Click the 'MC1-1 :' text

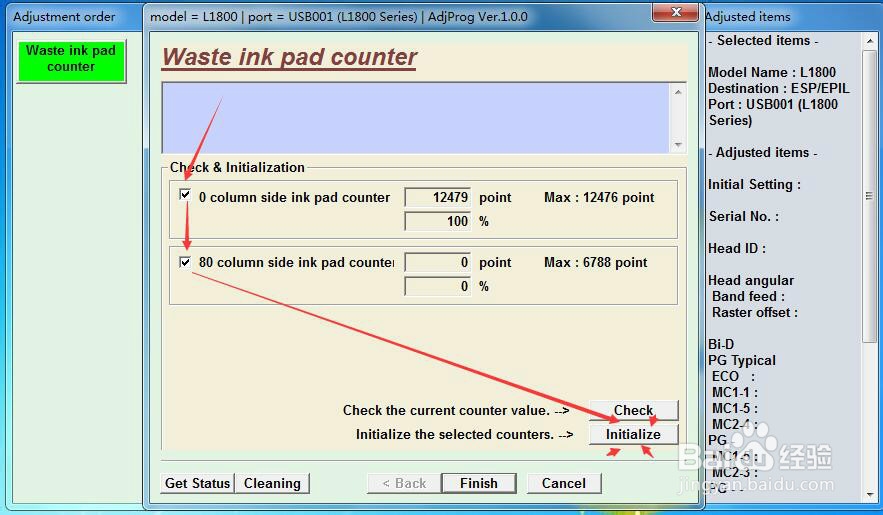(x=735, y=392)
